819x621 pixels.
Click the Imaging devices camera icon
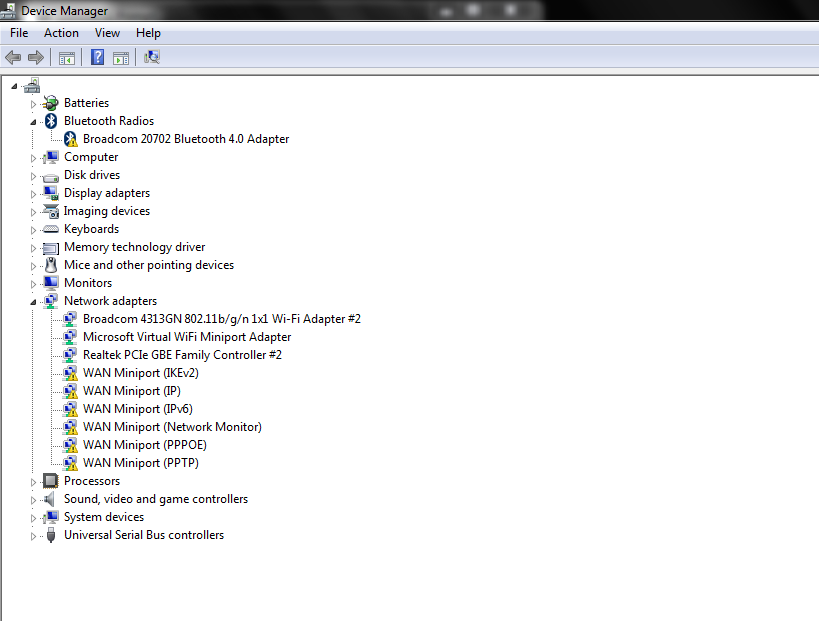pyautogui.click(x=51, y=211)
